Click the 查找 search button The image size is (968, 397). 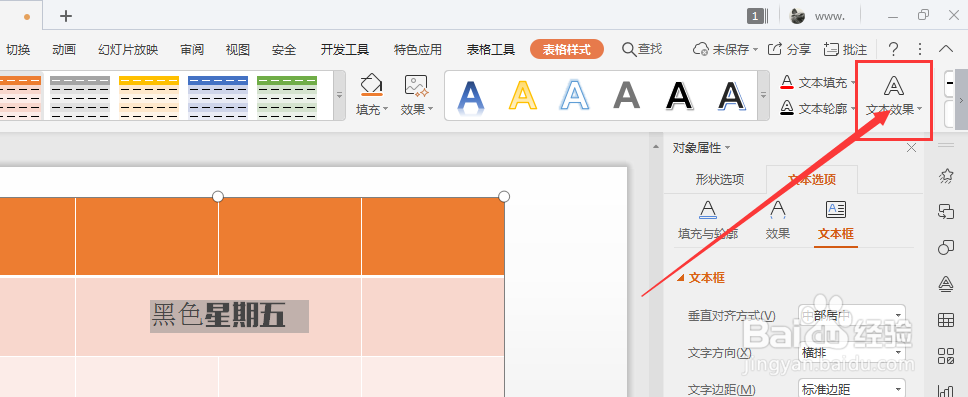pos(642,49)
